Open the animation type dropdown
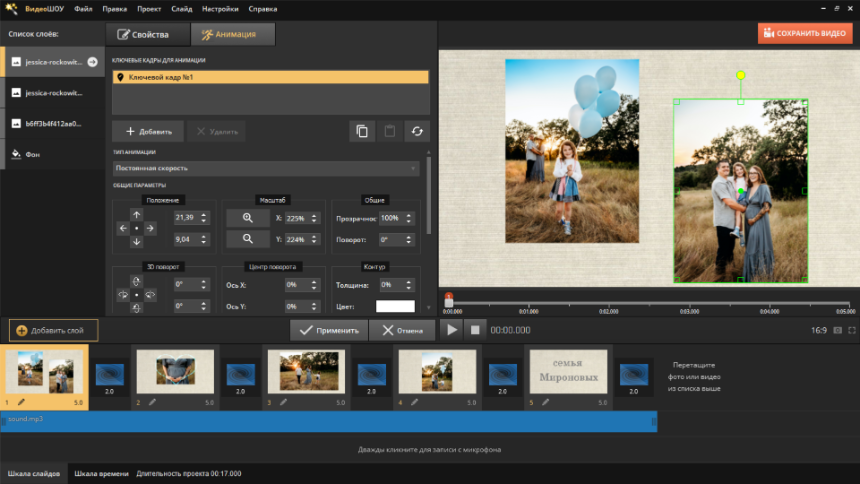Image resolution: width=860 pixels, height=484 pixels. click(266, 168)
